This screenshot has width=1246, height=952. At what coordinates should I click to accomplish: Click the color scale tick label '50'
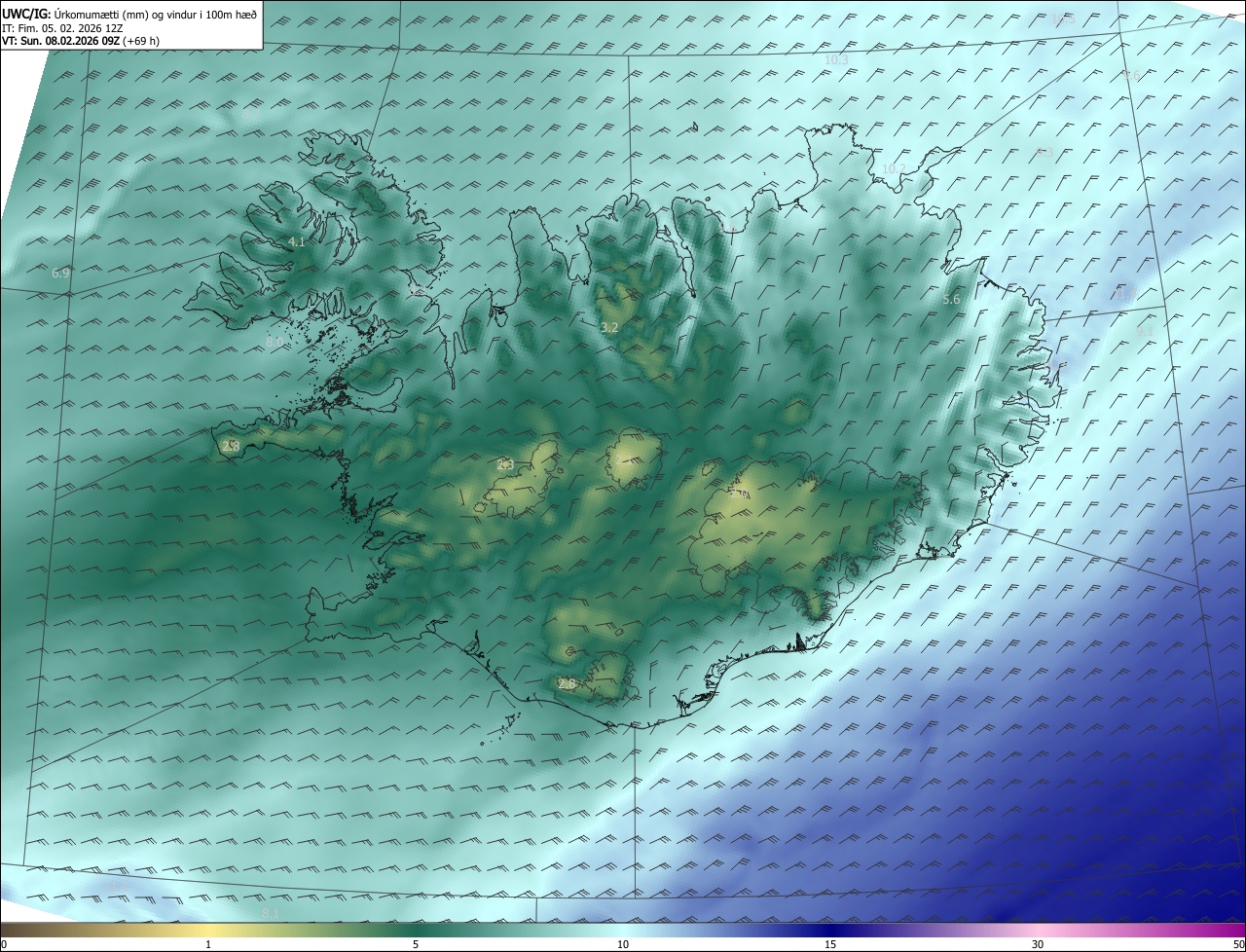(x=1238, y=944)
